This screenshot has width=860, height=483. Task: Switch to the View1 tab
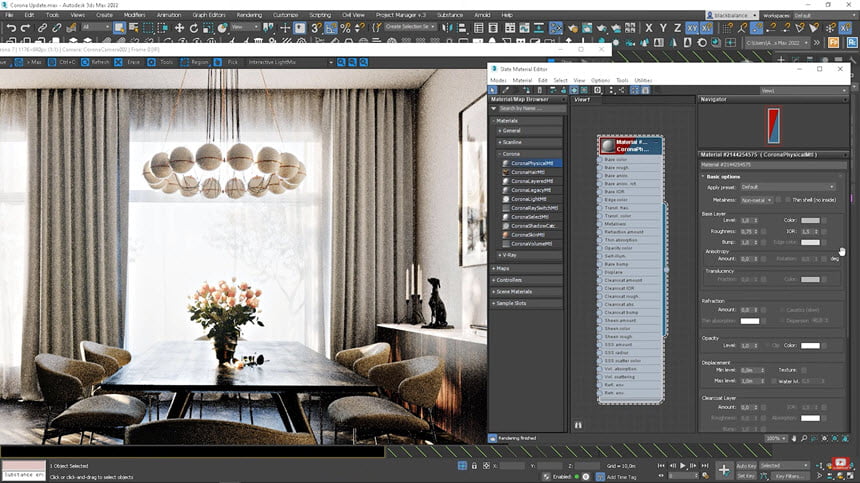click(x=582, y=100)
